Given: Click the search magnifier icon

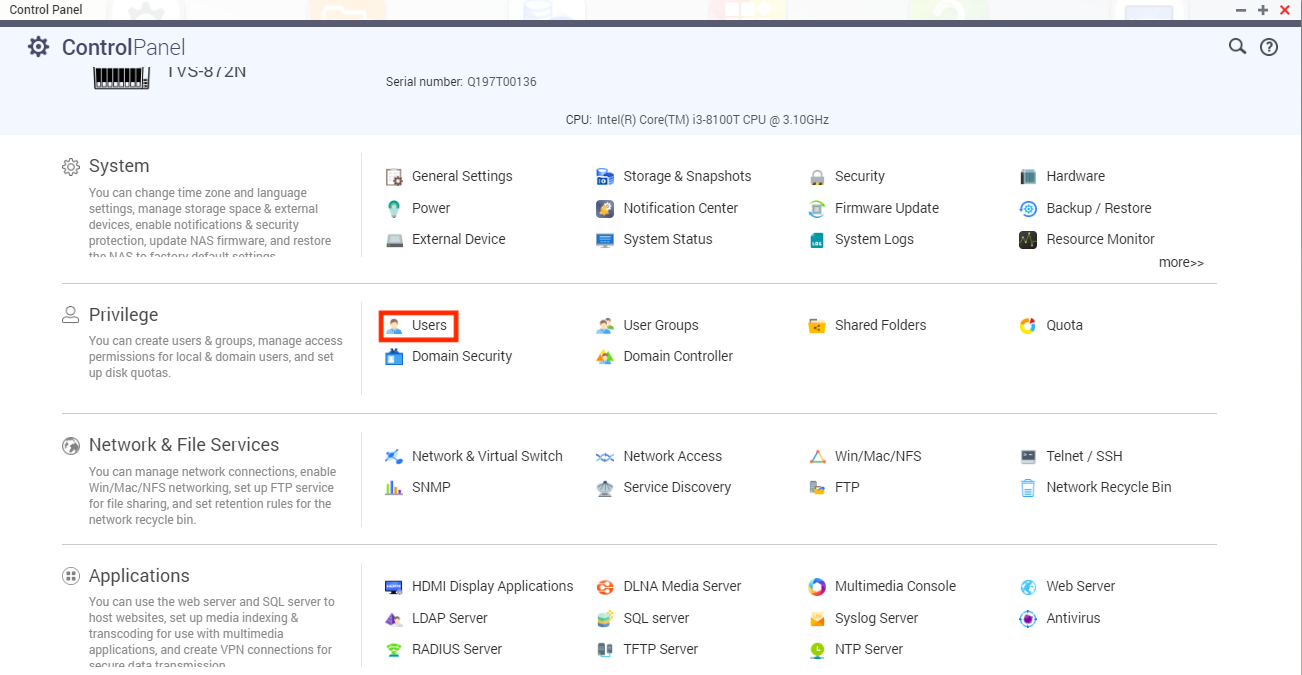Looking at the screenshot, I should click(x=1237, y=47).
